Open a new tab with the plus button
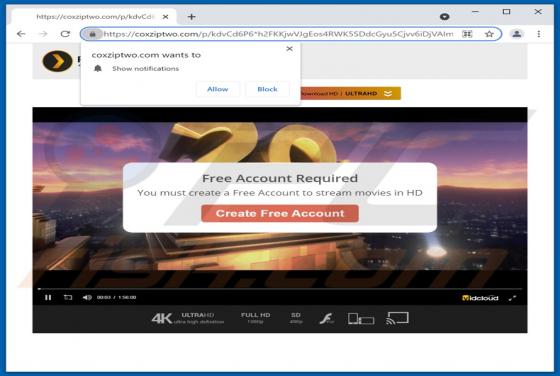This screenshot has height=376, width=560. pyautogui.click(x=191, y=17)
